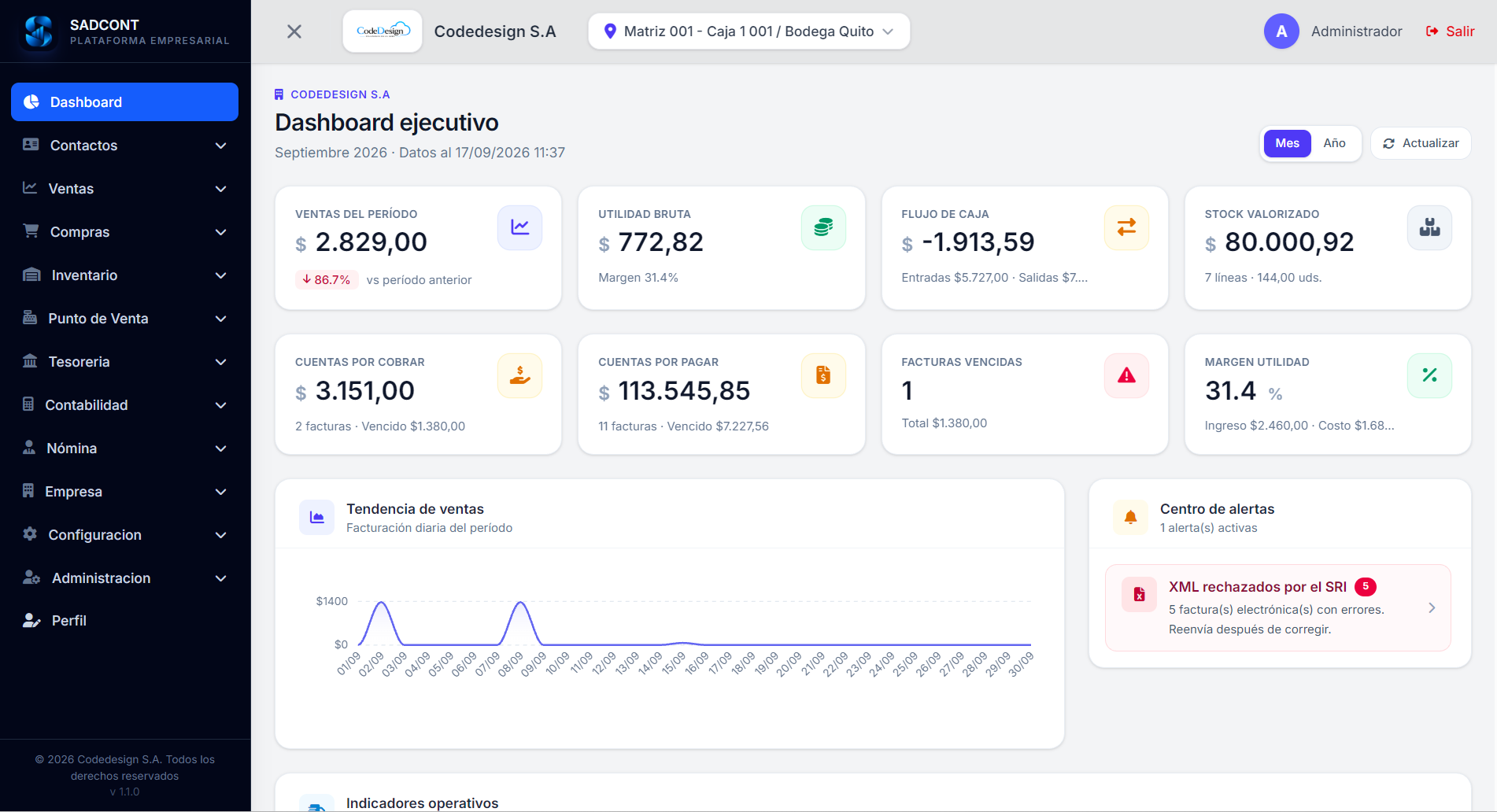
Task: Expand the Contactos menu
Action: (x=124, y=146)
